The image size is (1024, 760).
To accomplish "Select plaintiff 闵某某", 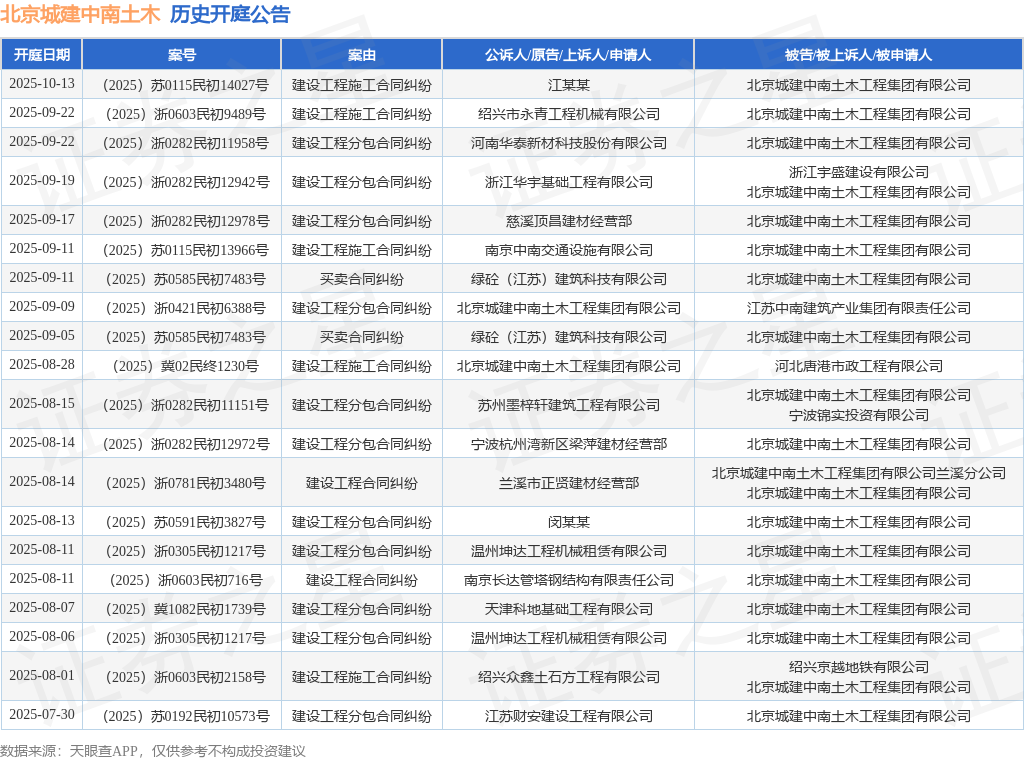I will click(x=568, y=522).
